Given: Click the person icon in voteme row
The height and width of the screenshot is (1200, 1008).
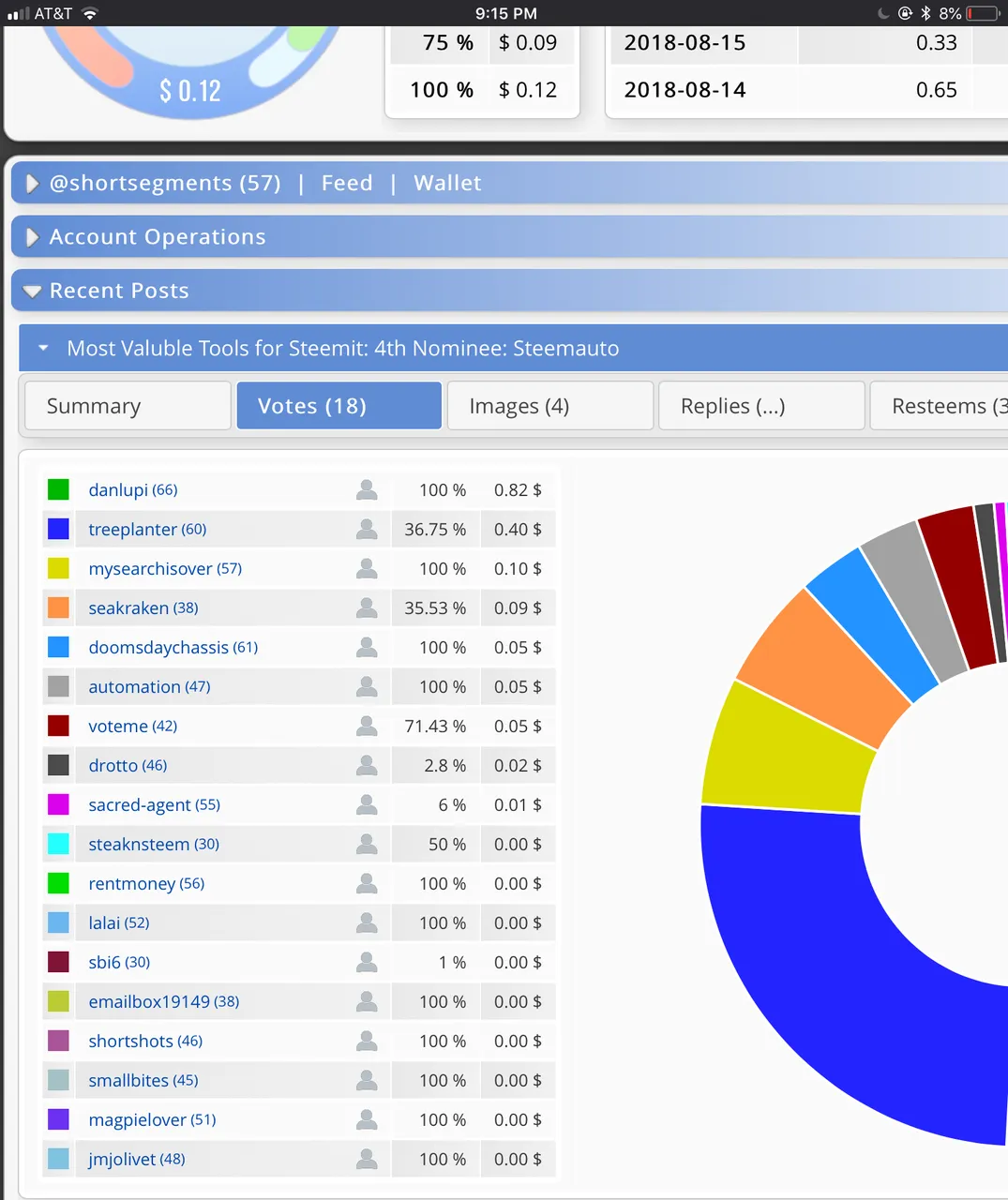Looking at the screenshot, I should 367,726.
